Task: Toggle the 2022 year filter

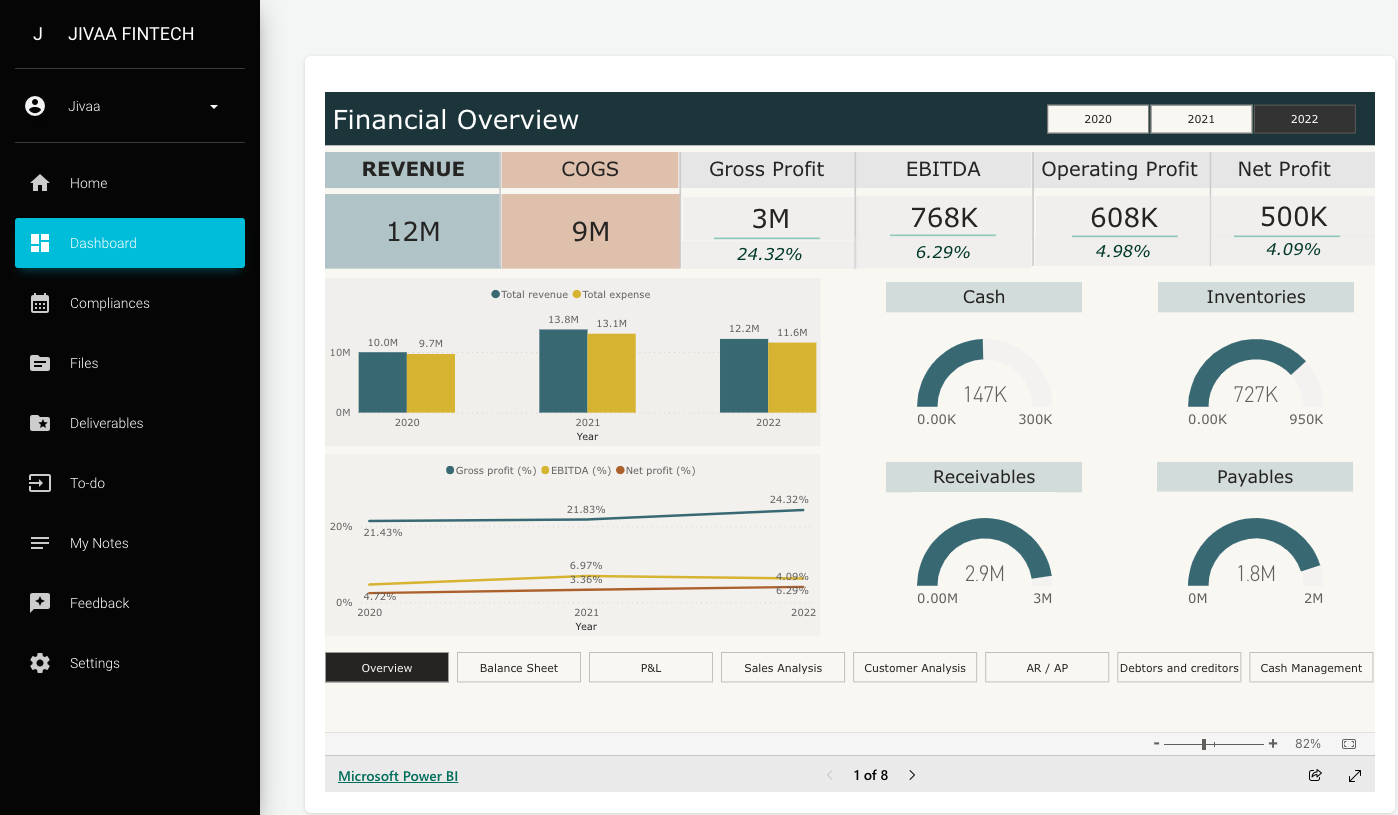Action: tap(1304, 119)
